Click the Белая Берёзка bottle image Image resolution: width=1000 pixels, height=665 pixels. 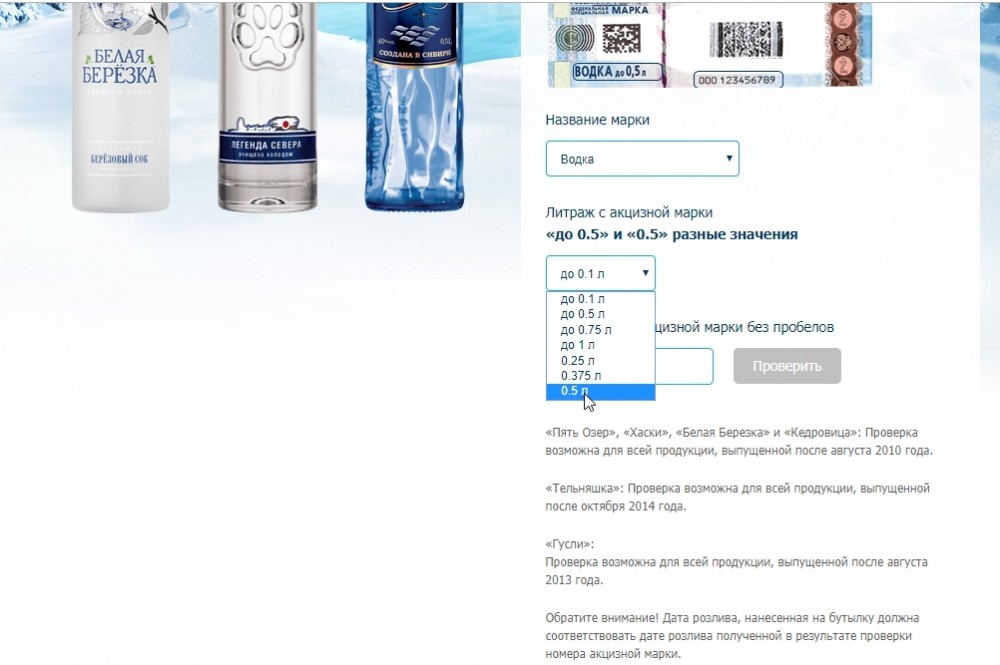[121, 105]
